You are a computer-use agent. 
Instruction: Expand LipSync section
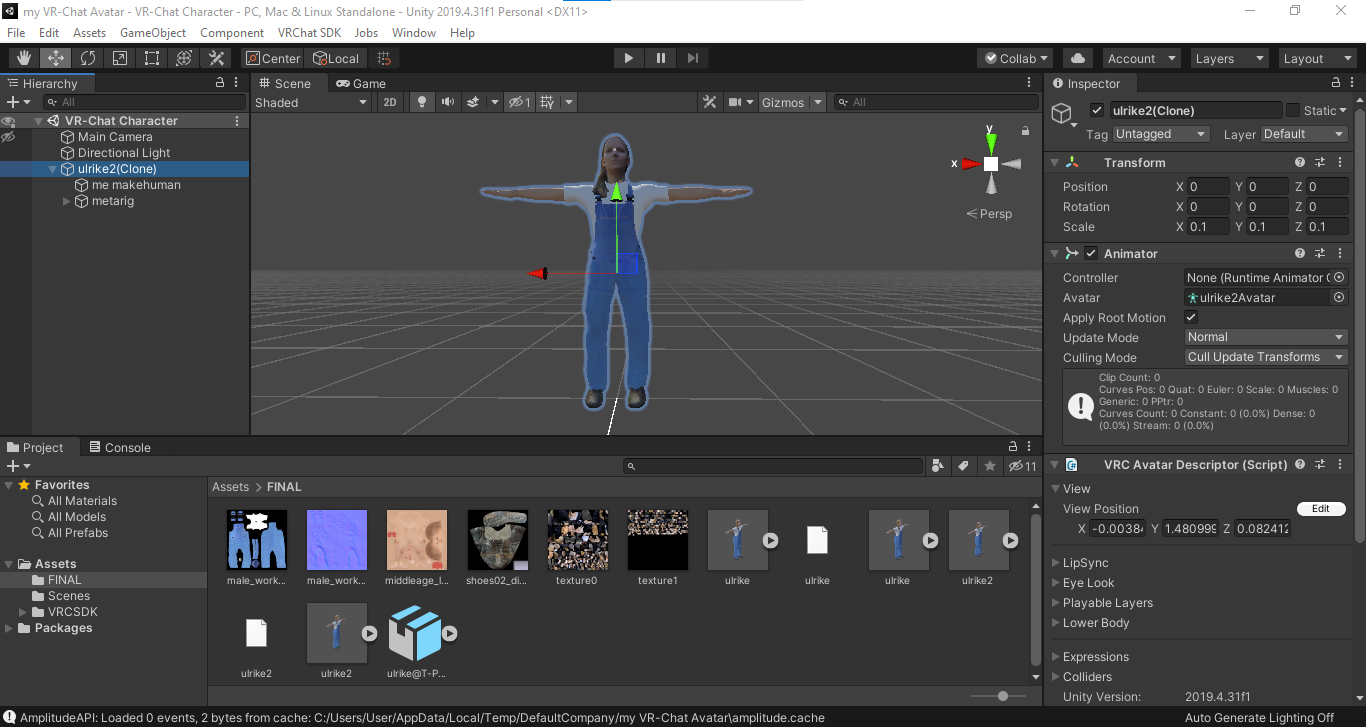coord(1055,563)
